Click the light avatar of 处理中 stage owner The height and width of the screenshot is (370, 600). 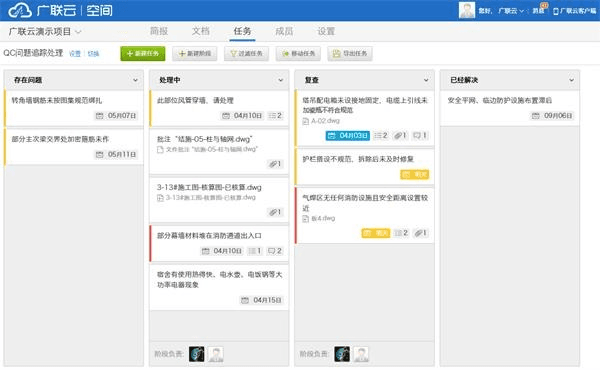click(216, 354)
